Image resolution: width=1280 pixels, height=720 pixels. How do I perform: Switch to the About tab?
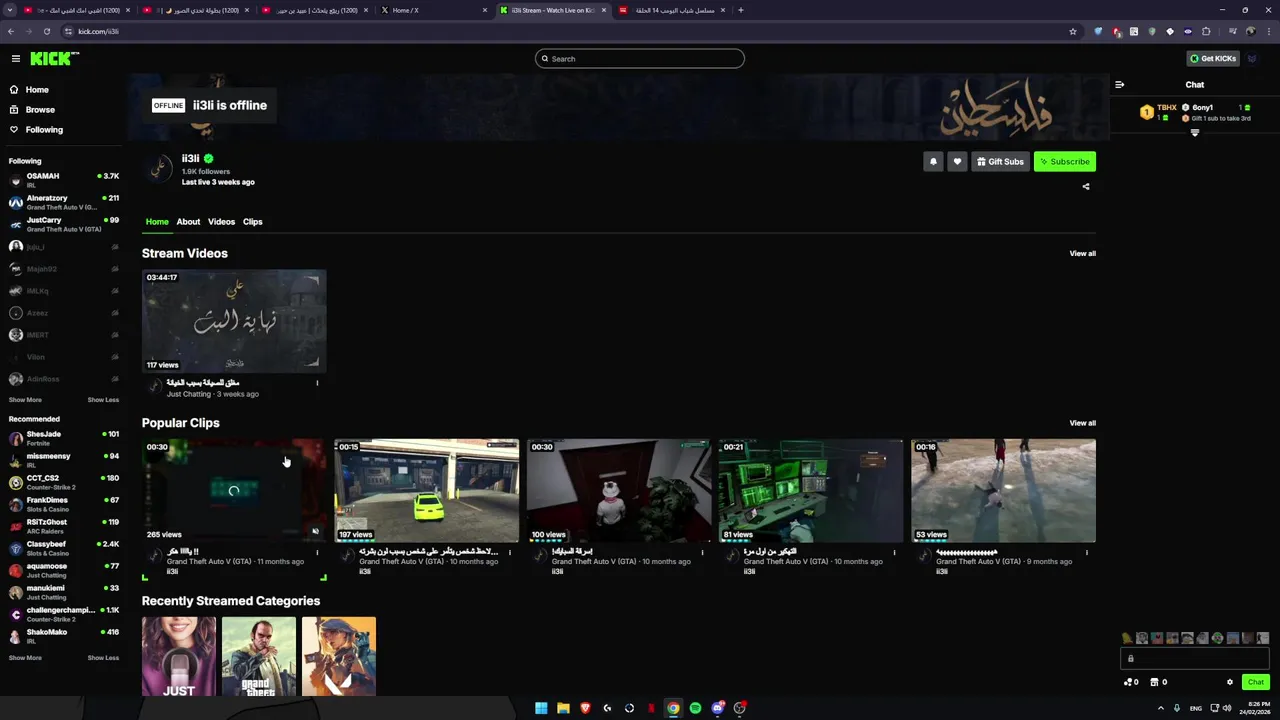[188, 222]
